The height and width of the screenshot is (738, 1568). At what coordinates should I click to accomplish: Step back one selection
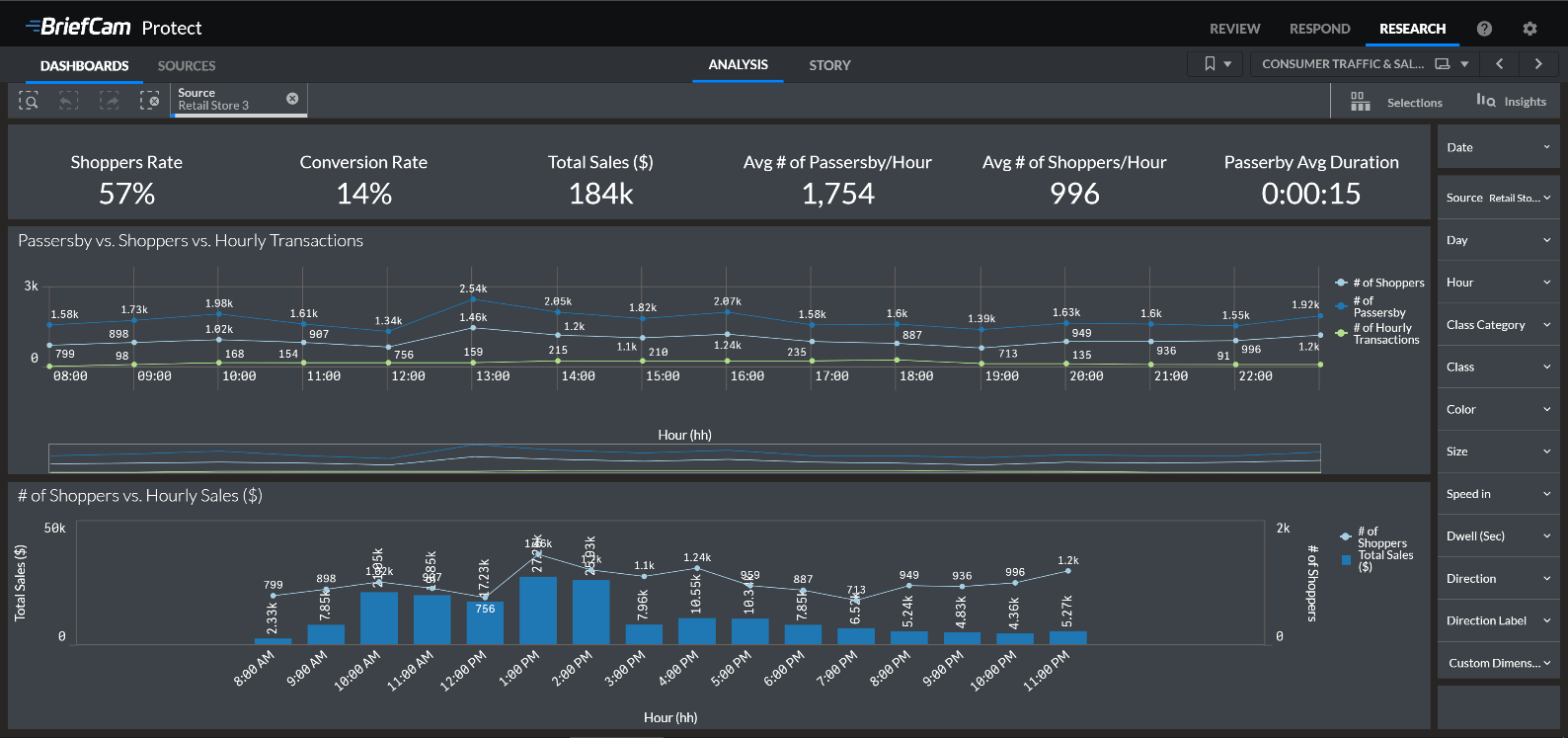[68, 101]
